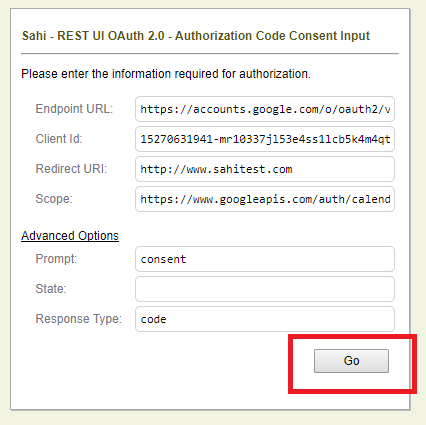Click the Response Type label
The image size is (426, 425).
tap(79, 319)
